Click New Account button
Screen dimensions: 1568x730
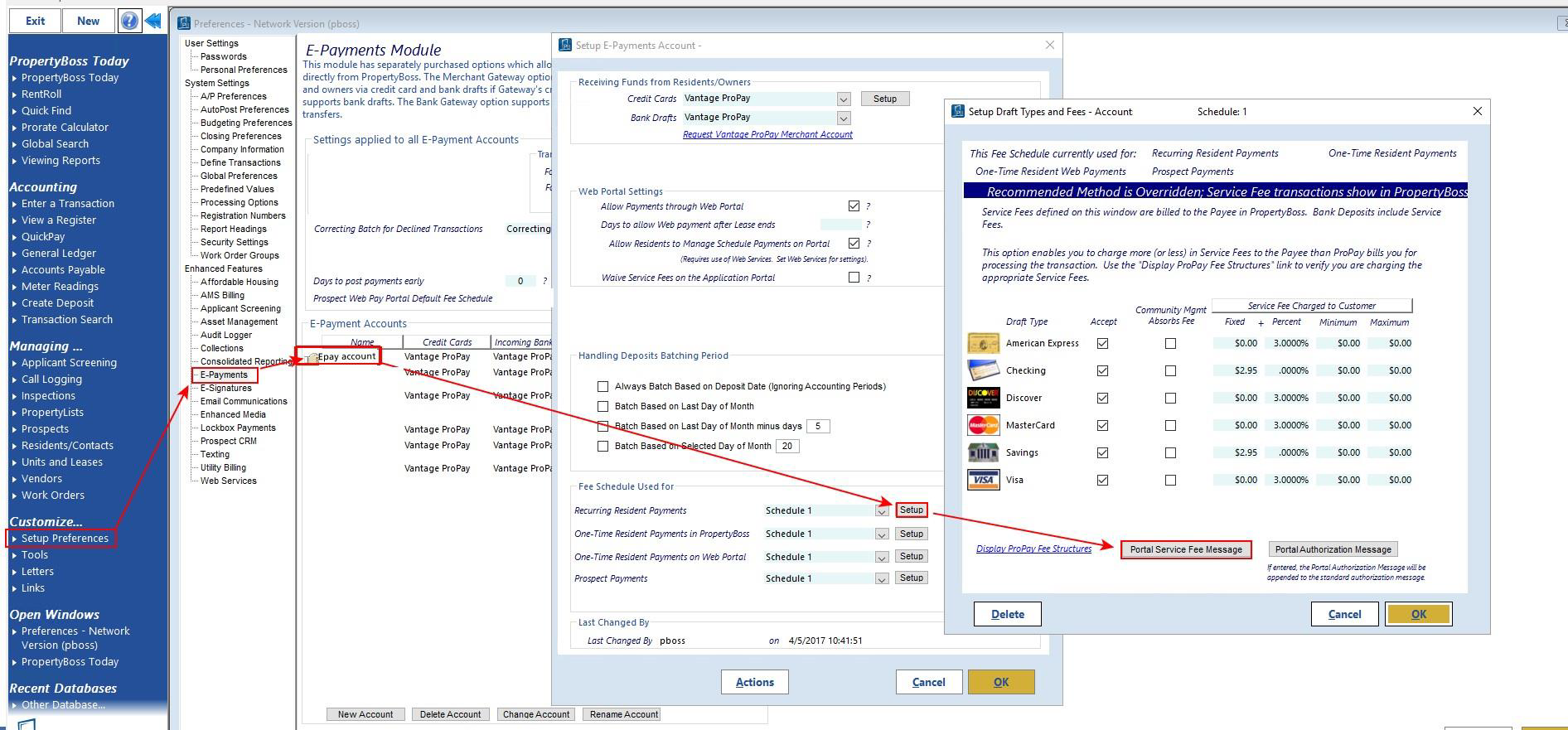point(365,714)
